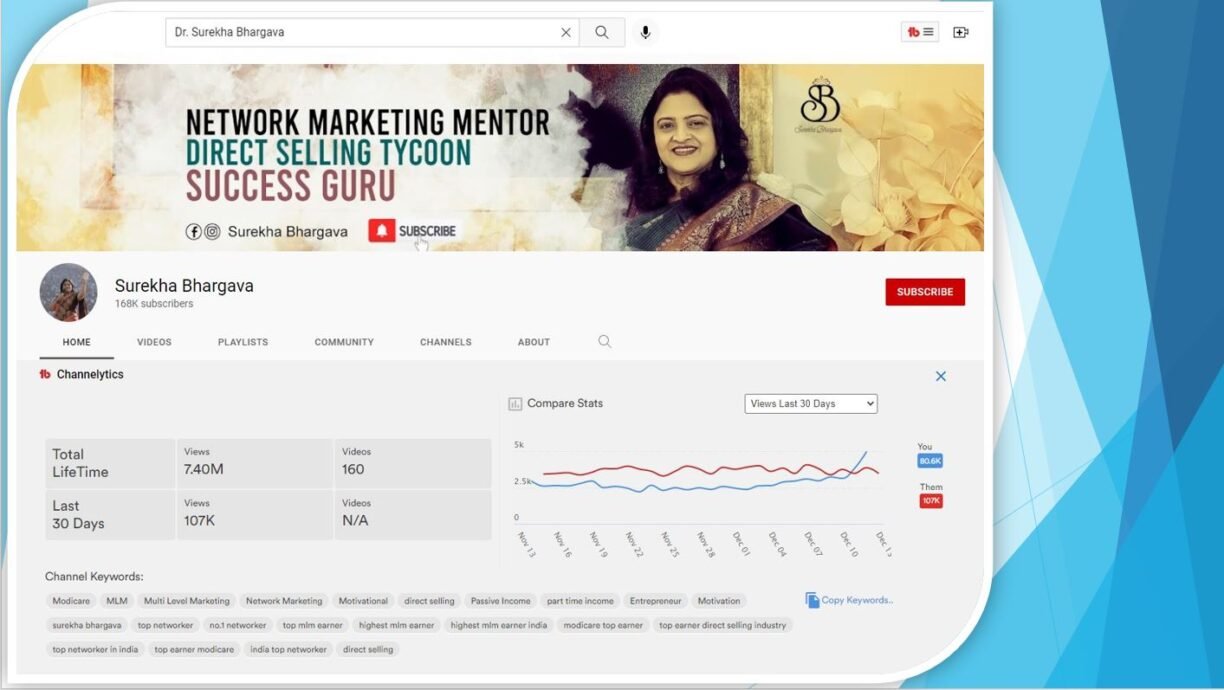Click the Copy Keywords link
Image resolution: width=1224 pixels, height=690 pixels.
857,600
